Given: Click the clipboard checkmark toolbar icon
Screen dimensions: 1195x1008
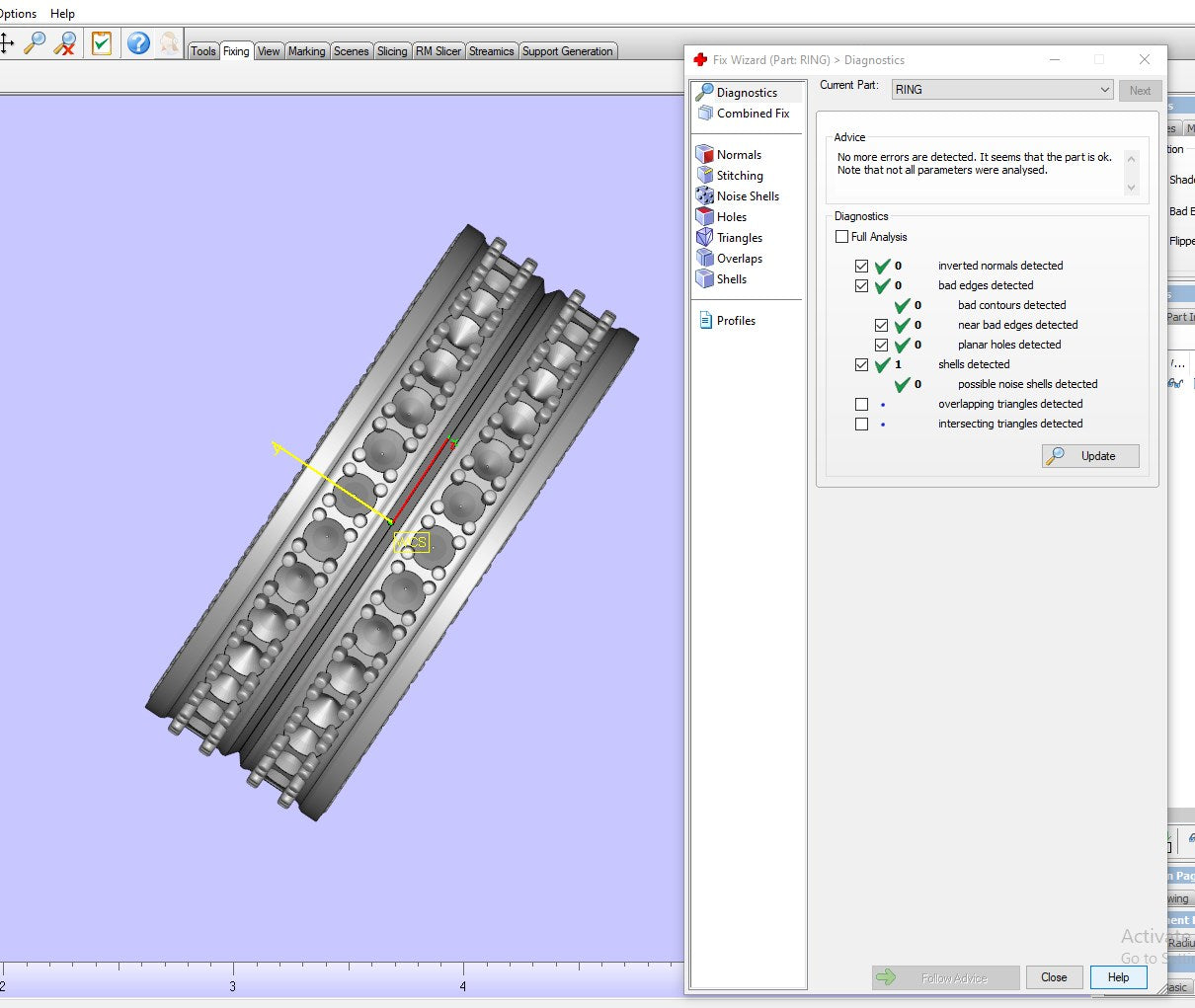Looking at the screenshot, I should click(x=101, y=42).
